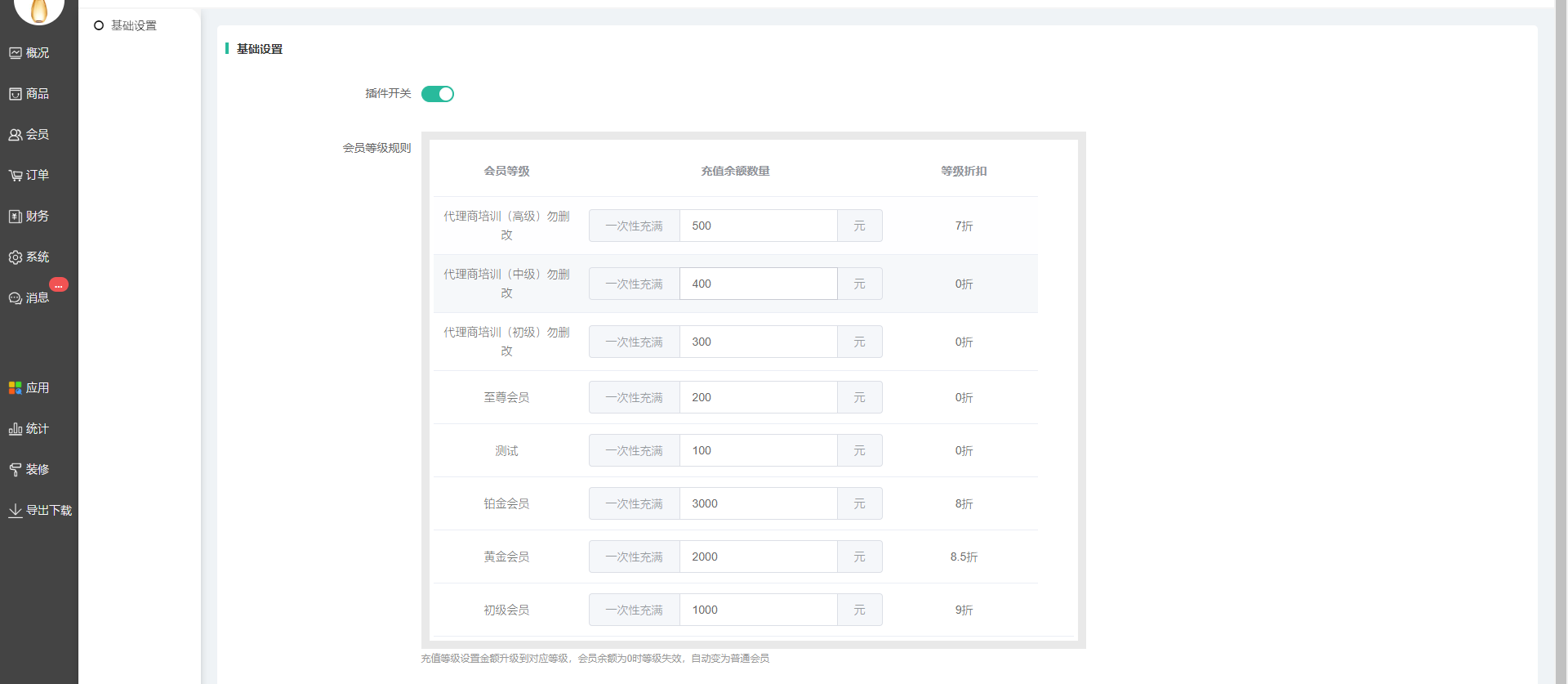The image size is (1568, 684).
Task: Open the 应用 apps grid icon
Action: 16,388
